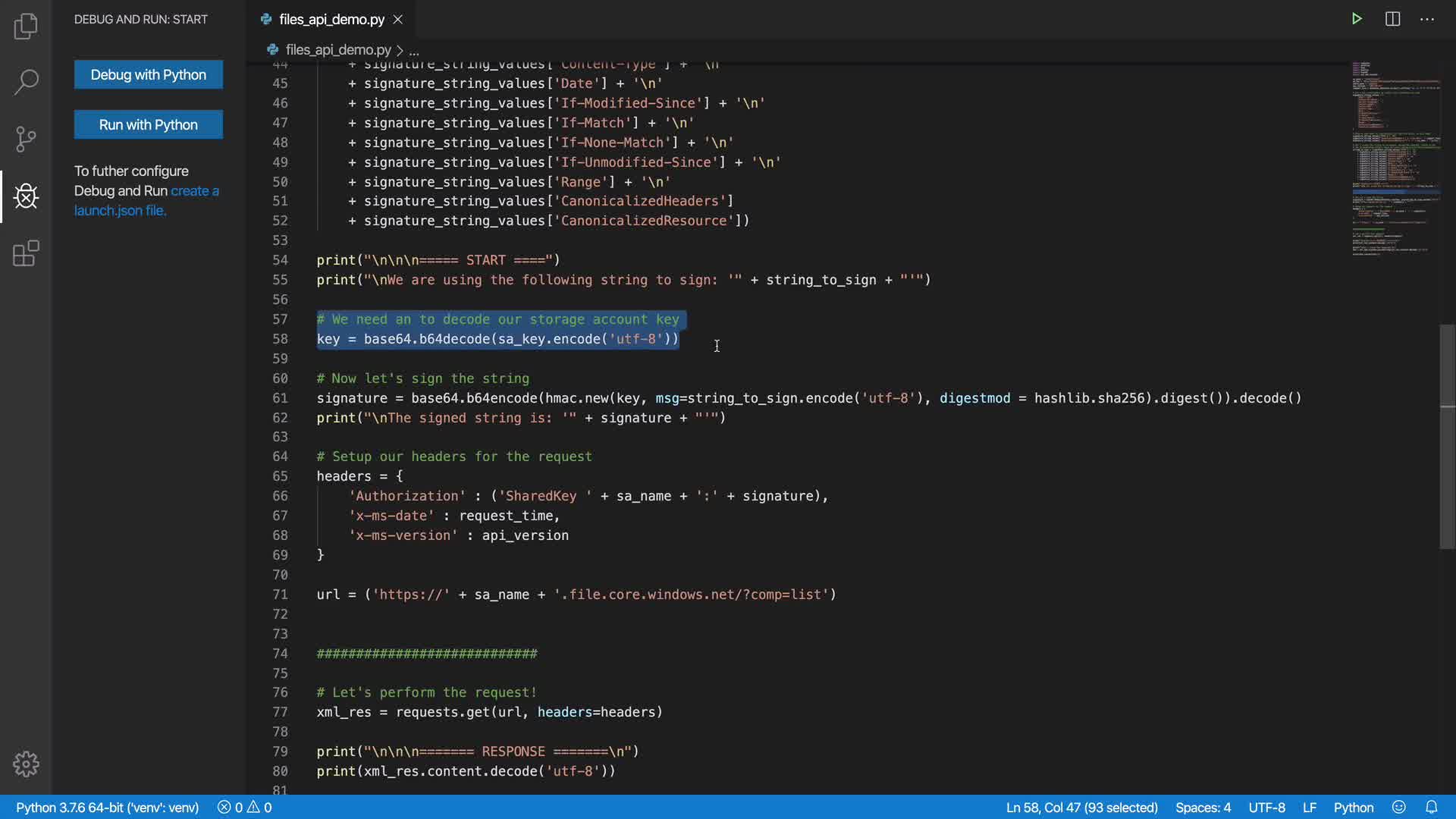Select the Debug and Run bug icon

click(x=26, y=196)
